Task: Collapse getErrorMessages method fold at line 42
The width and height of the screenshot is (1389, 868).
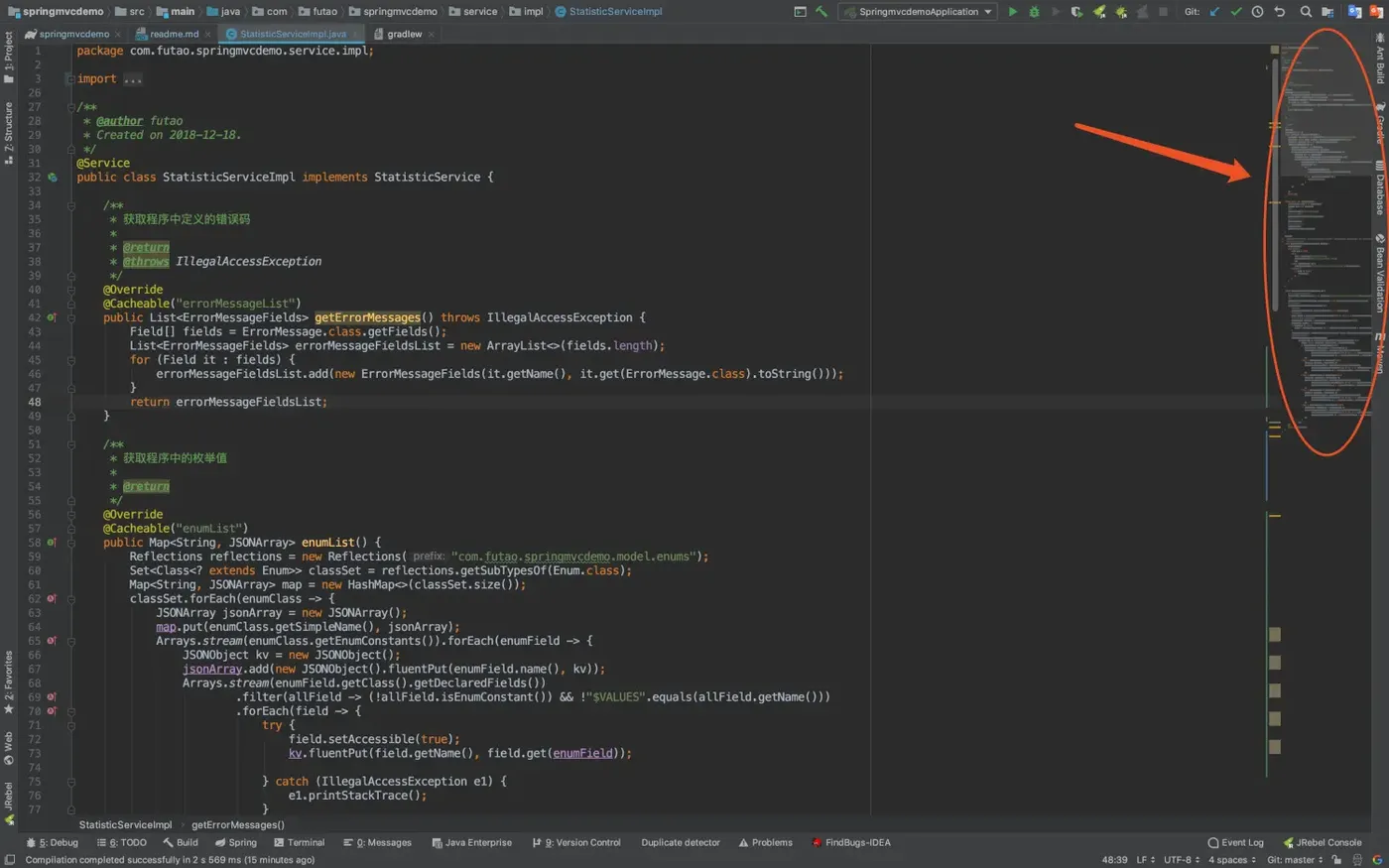Action: (x=70, y=317)
